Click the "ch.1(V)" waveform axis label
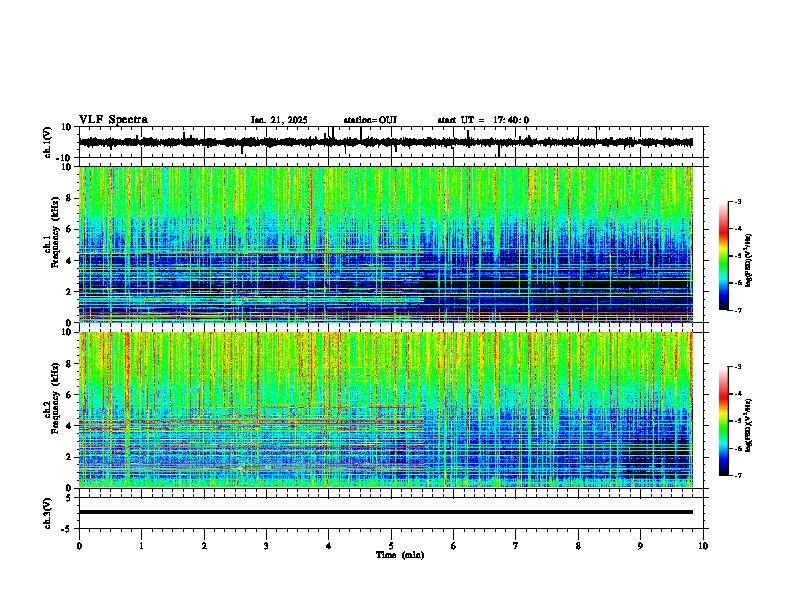This screenshot has width=792, height=612. tap(48, 142)
